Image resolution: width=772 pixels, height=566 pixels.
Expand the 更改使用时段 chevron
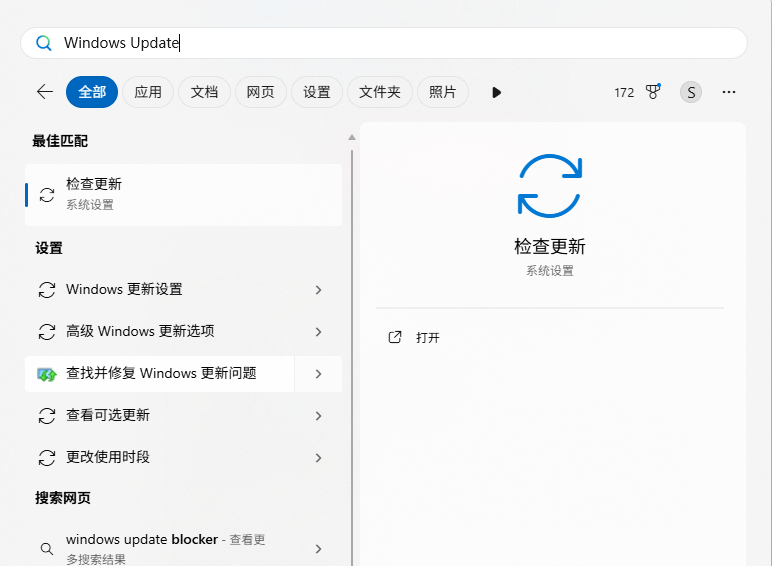click(x=319, y=458)
